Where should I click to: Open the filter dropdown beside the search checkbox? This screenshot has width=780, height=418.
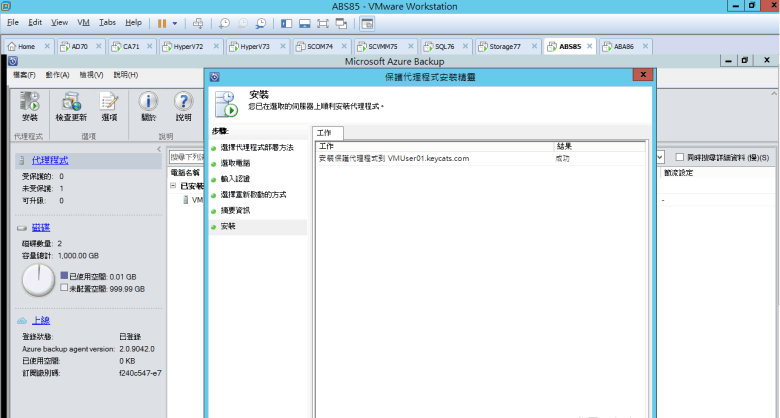pos(660,157)
